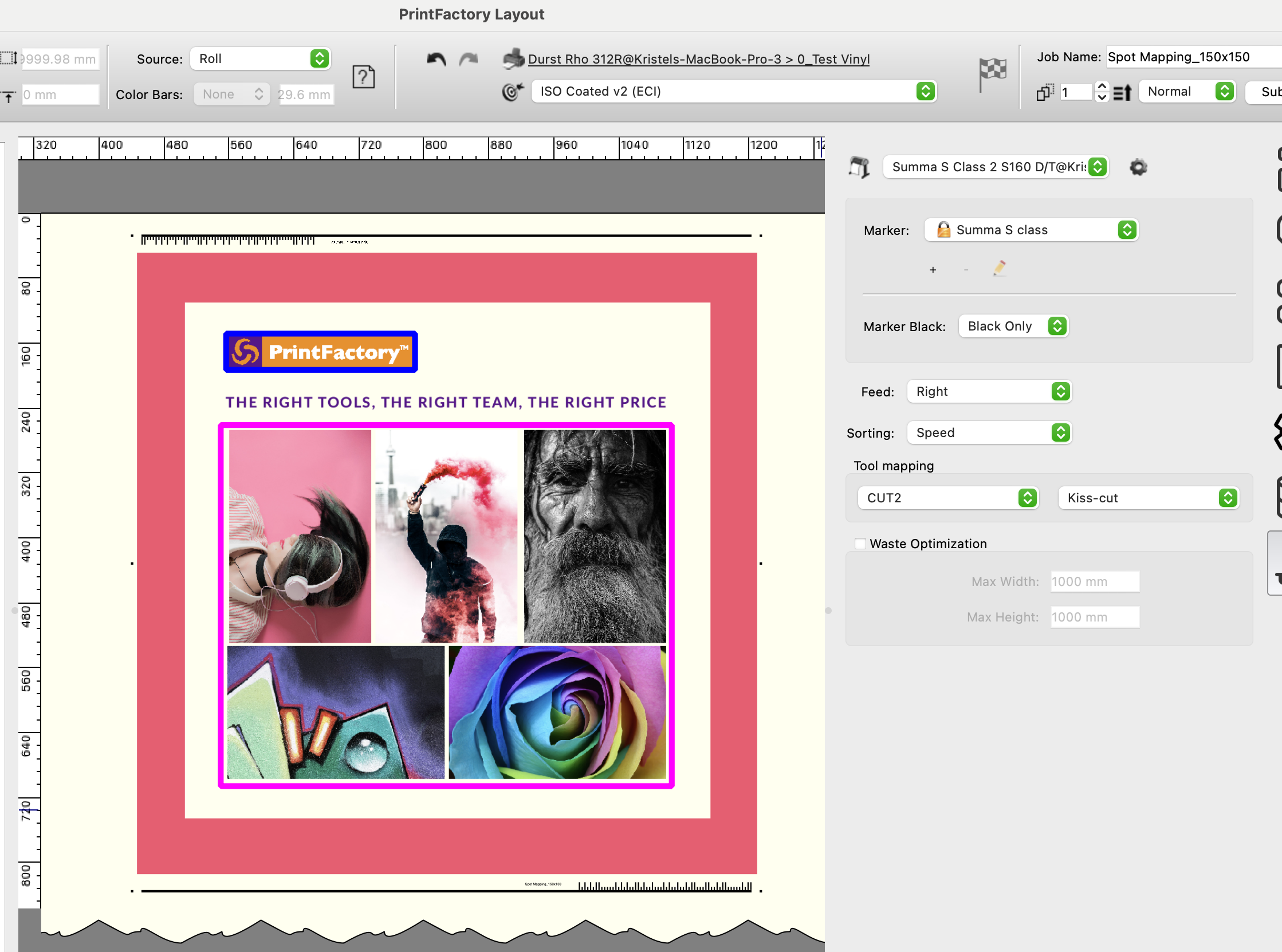The image size is (1282, 952).
Task: Select the graffiti image in layout
Action: point(336,712)
